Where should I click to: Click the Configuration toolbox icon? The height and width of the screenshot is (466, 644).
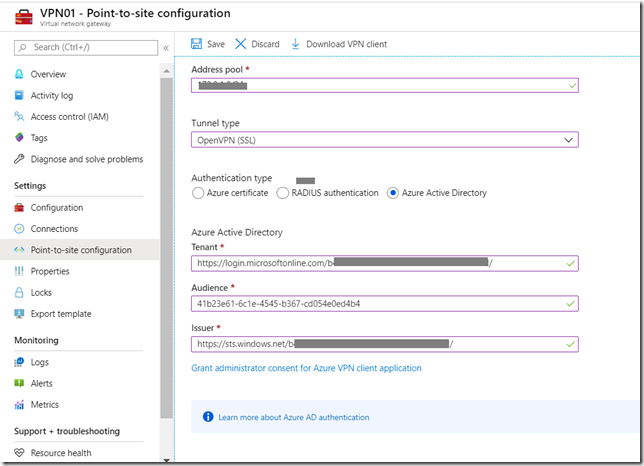(x=19, y=207)
